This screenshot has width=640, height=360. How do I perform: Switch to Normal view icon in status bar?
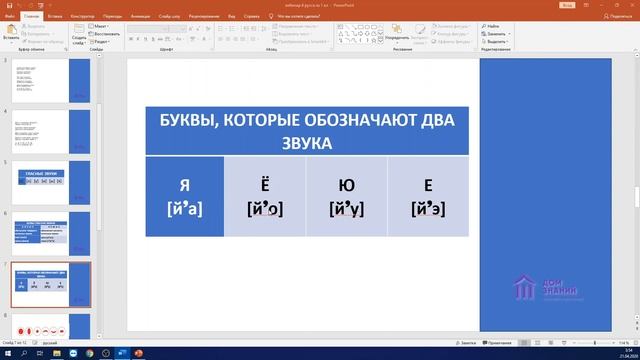[524, 343]
